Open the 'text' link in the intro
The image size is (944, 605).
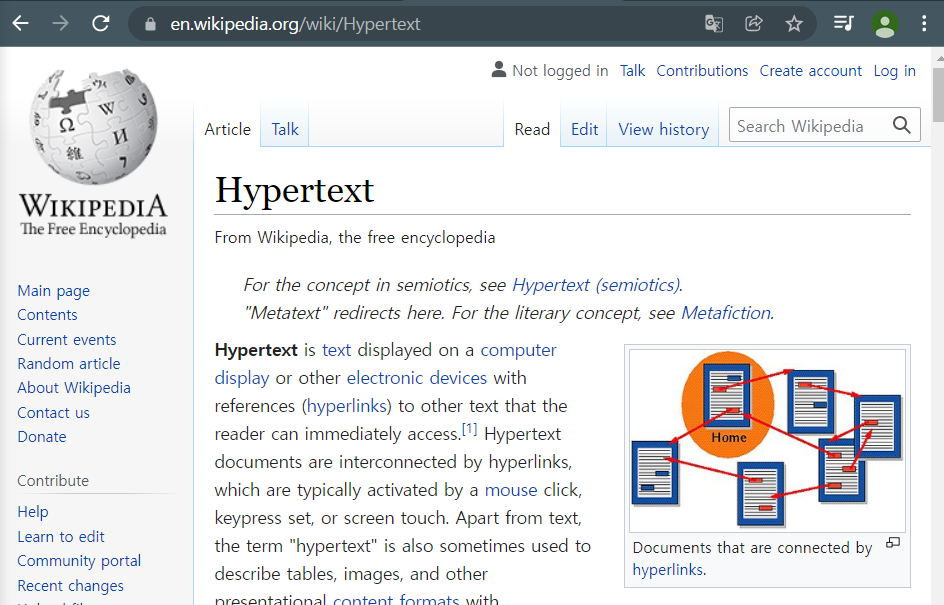coord(337,350)
